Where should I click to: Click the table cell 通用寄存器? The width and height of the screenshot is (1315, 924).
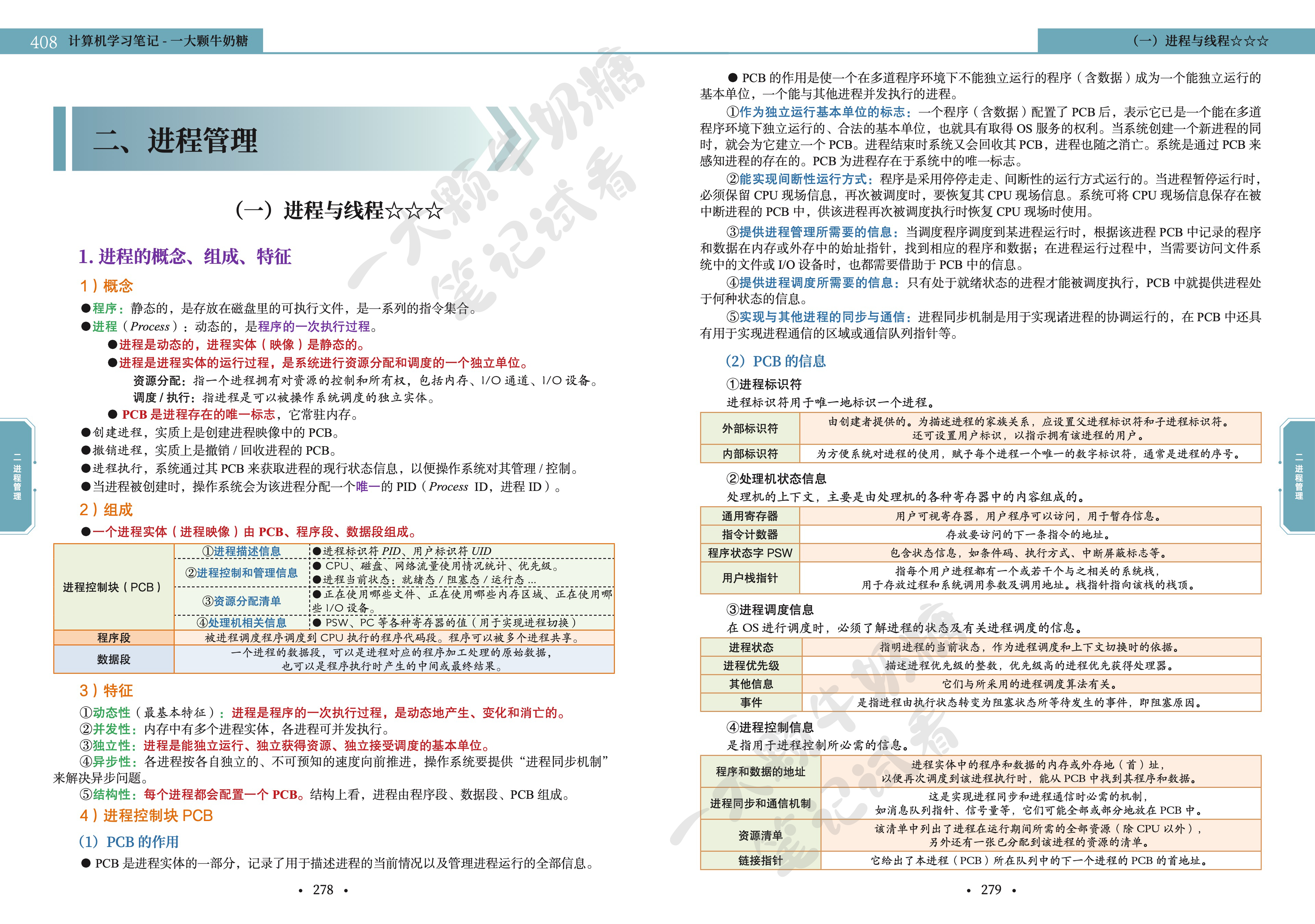point(750,516)
